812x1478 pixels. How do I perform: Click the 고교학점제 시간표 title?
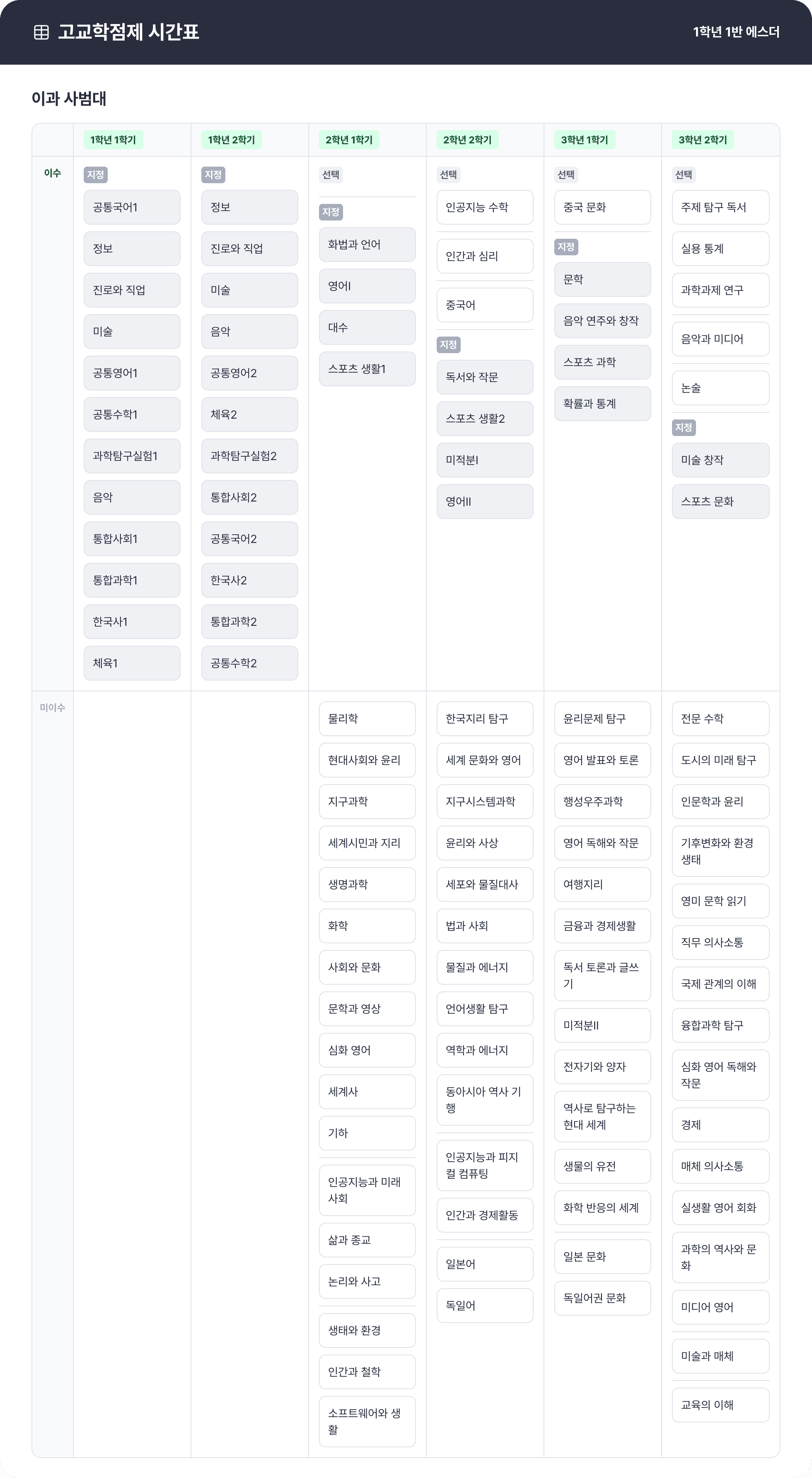click(128, 32)
